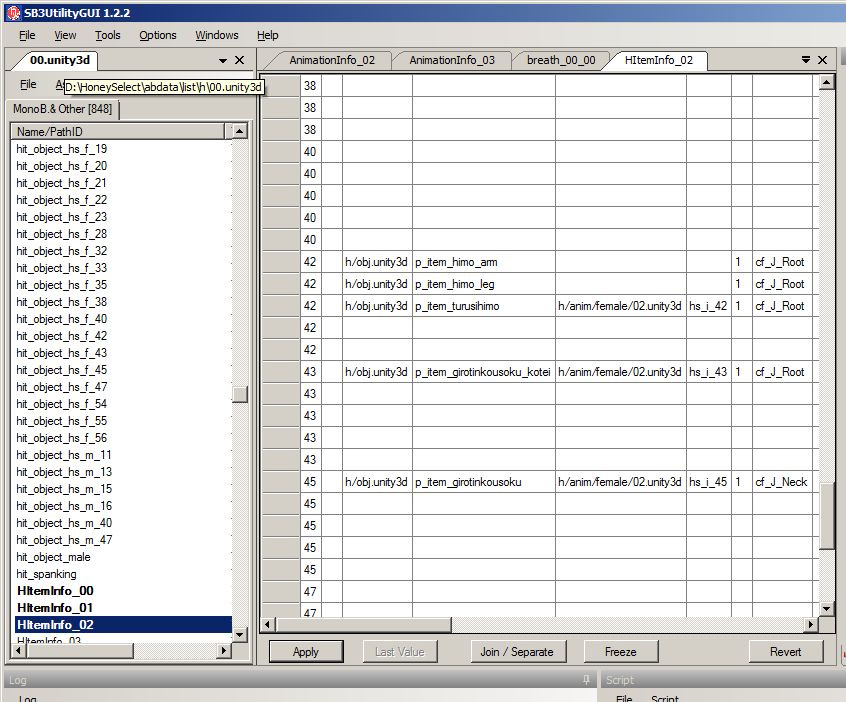Select HItemInfo_01 in the asset list
The width and height of the screenshot is (846, 702).
point(55,608)
